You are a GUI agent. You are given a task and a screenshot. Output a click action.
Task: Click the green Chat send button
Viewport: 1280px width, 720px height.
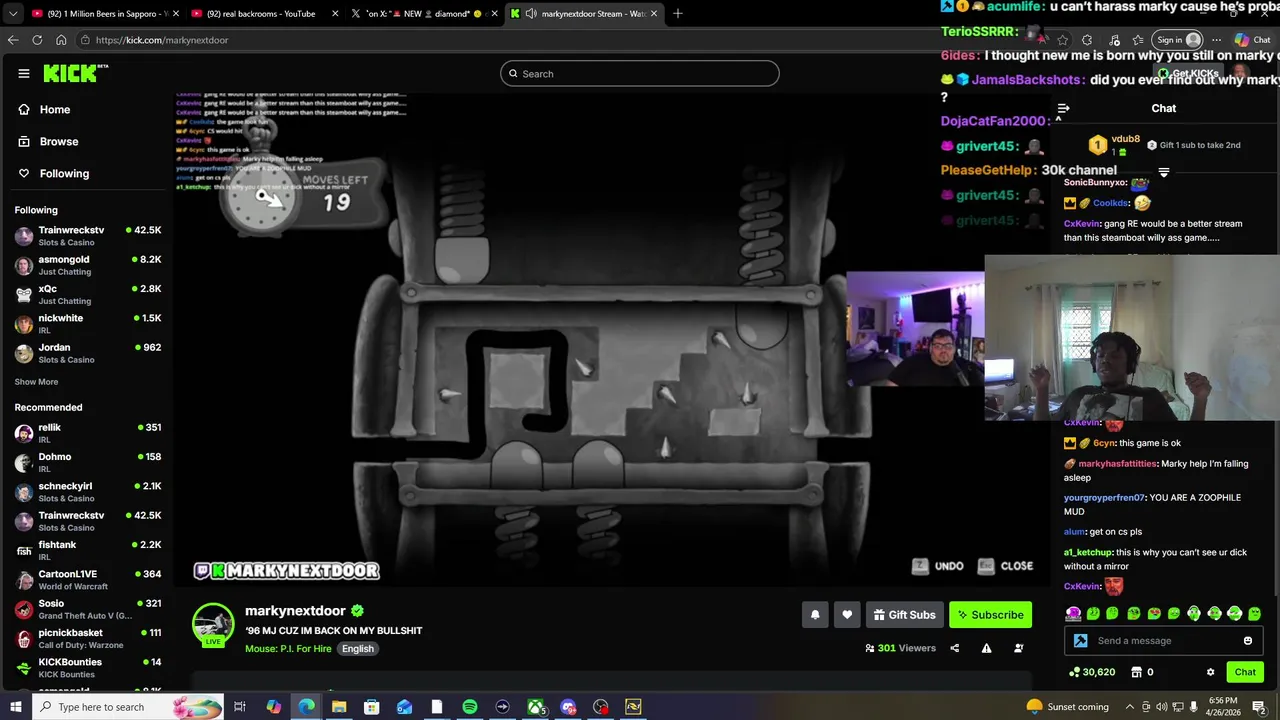(x=1244, y=672)
